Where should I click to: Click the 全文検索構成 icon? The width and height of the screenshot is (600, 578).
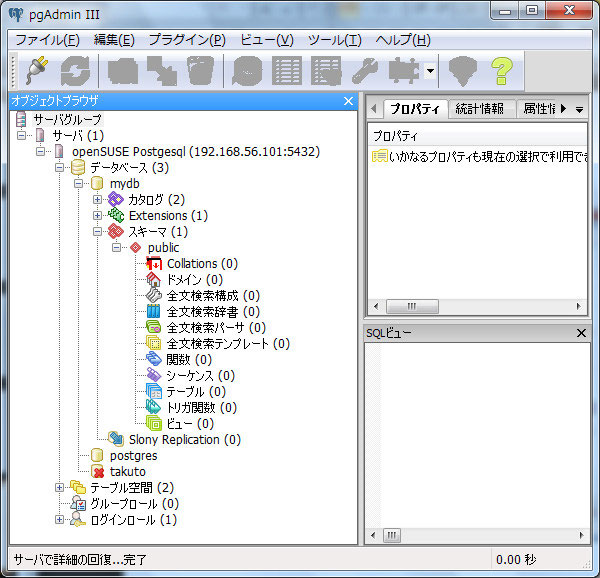click(154, 296)
